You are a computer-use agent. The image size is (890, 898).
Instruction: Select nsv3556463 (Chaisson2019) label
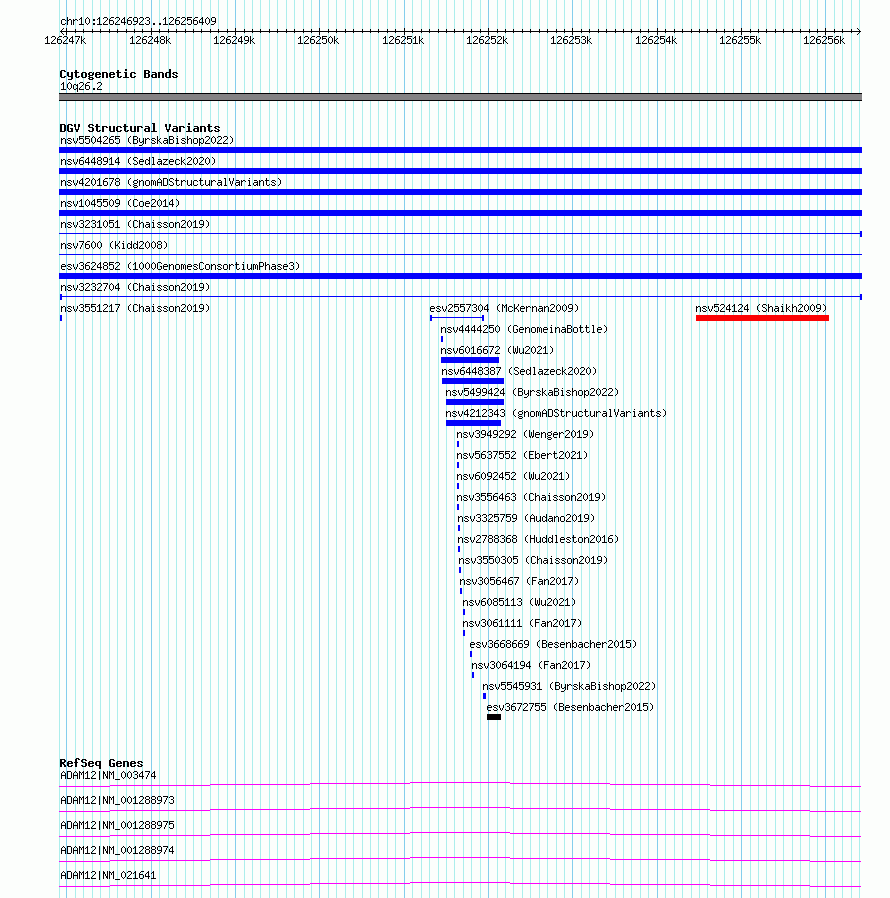coord(531,497)
